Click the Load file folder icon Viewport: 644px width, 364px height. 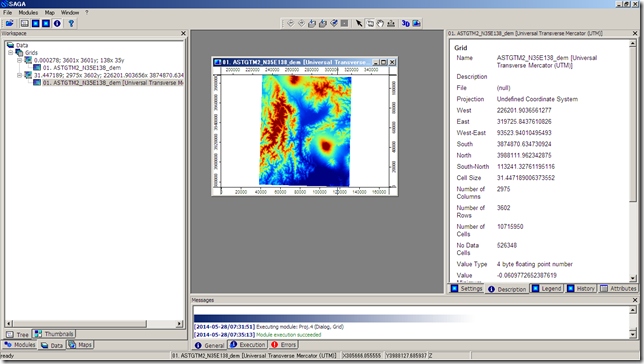9,23
